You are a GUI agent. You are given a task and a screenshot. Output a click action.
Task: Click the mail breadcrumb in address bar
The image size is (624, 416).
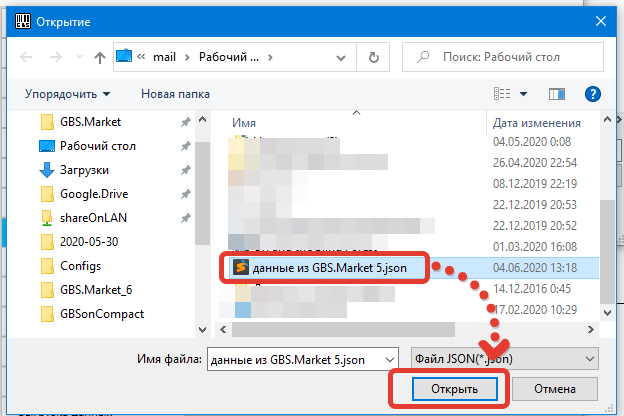[x=164, y=57]
